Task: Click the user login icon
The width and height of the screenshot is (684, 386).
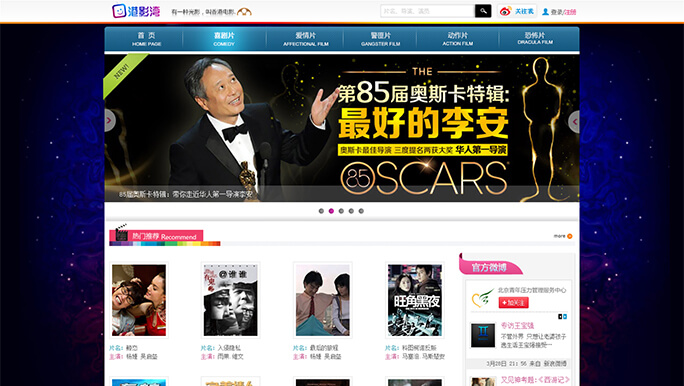Action: 545,12
